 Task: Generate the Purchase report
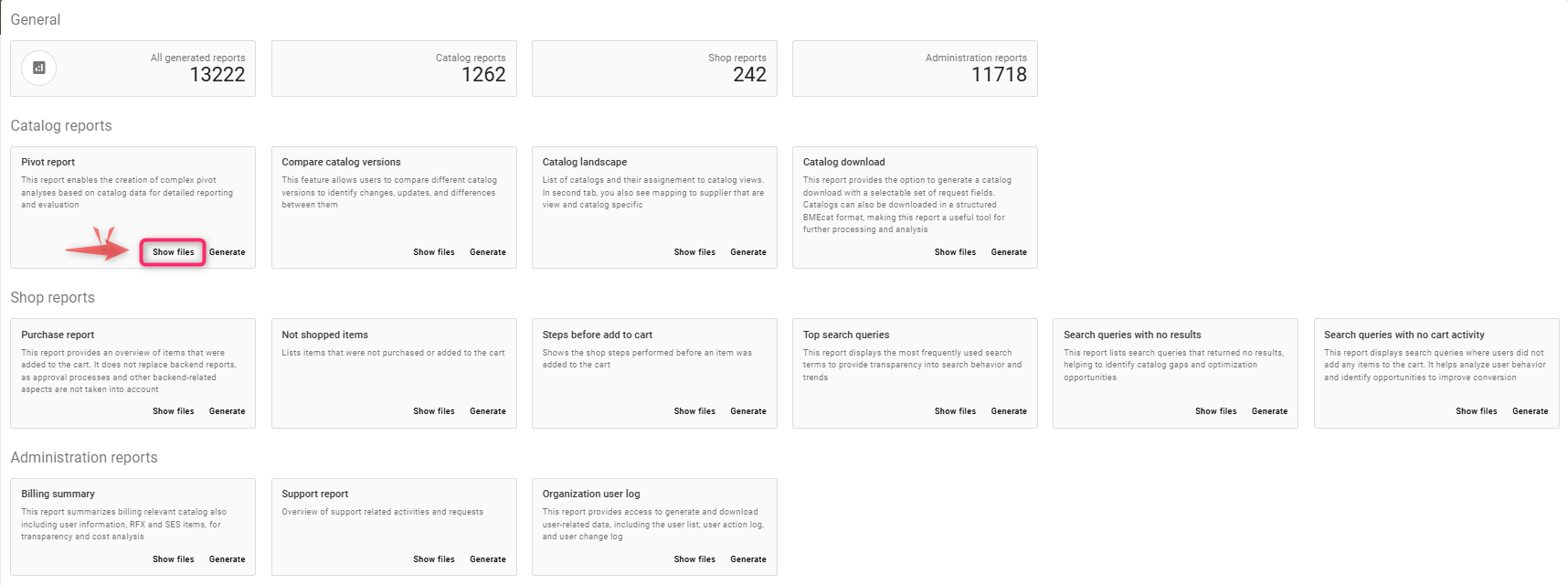(x=228, y=411)
